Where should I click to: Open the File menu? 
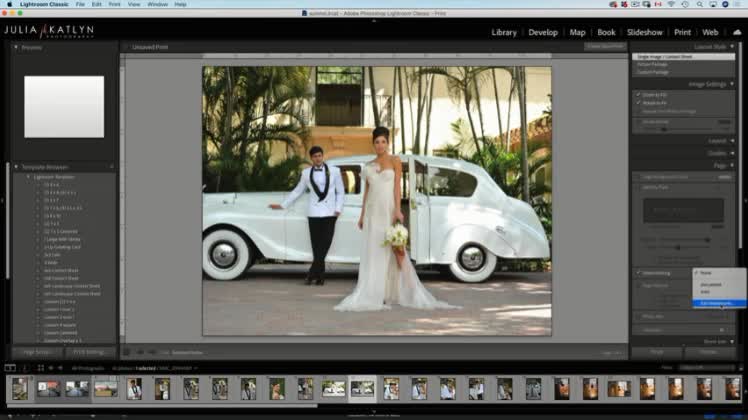coord(80,4)
